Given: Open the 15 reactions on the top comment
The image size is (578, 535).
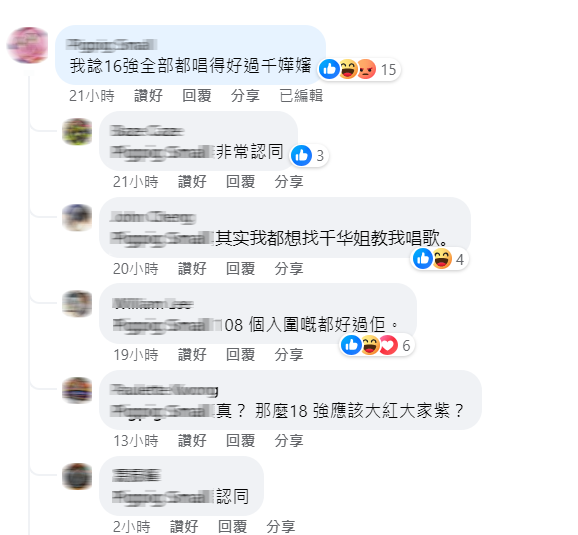Looking at the screenshot, I should click(359, 69).
